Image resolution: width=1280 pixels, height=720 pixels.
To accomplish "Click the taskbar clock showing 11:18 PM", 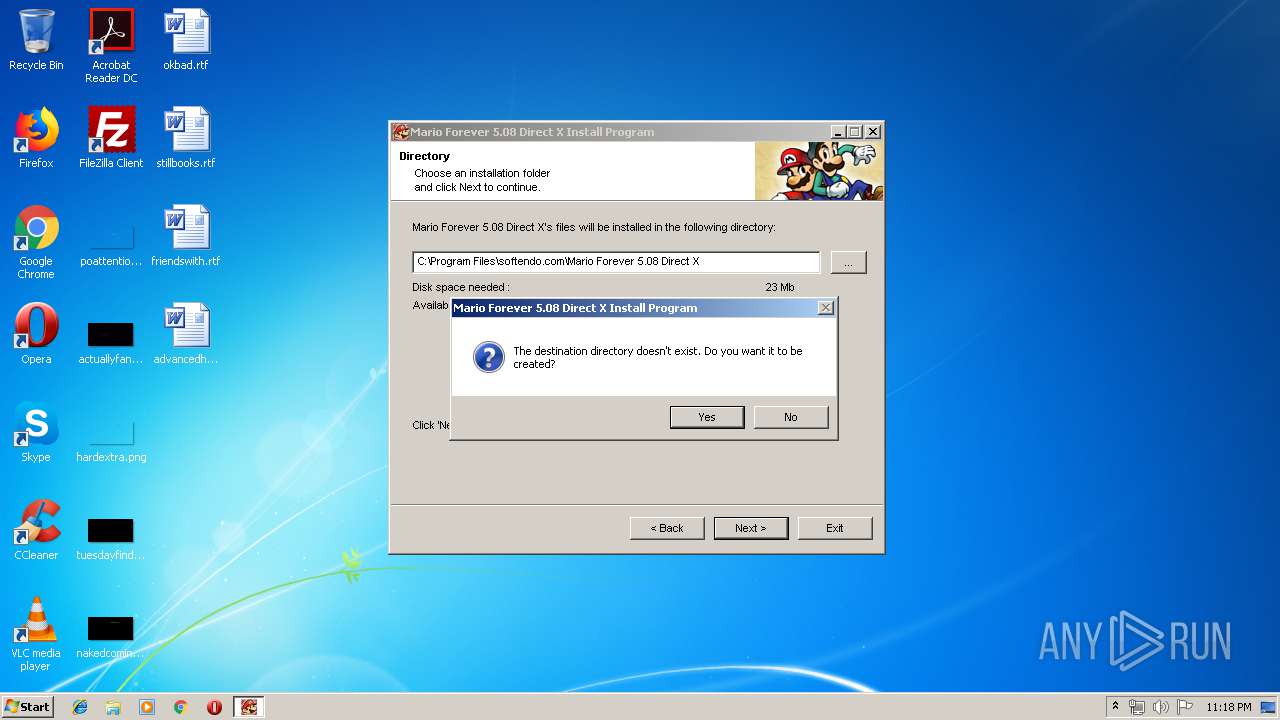I will [x=1228, y=707].
